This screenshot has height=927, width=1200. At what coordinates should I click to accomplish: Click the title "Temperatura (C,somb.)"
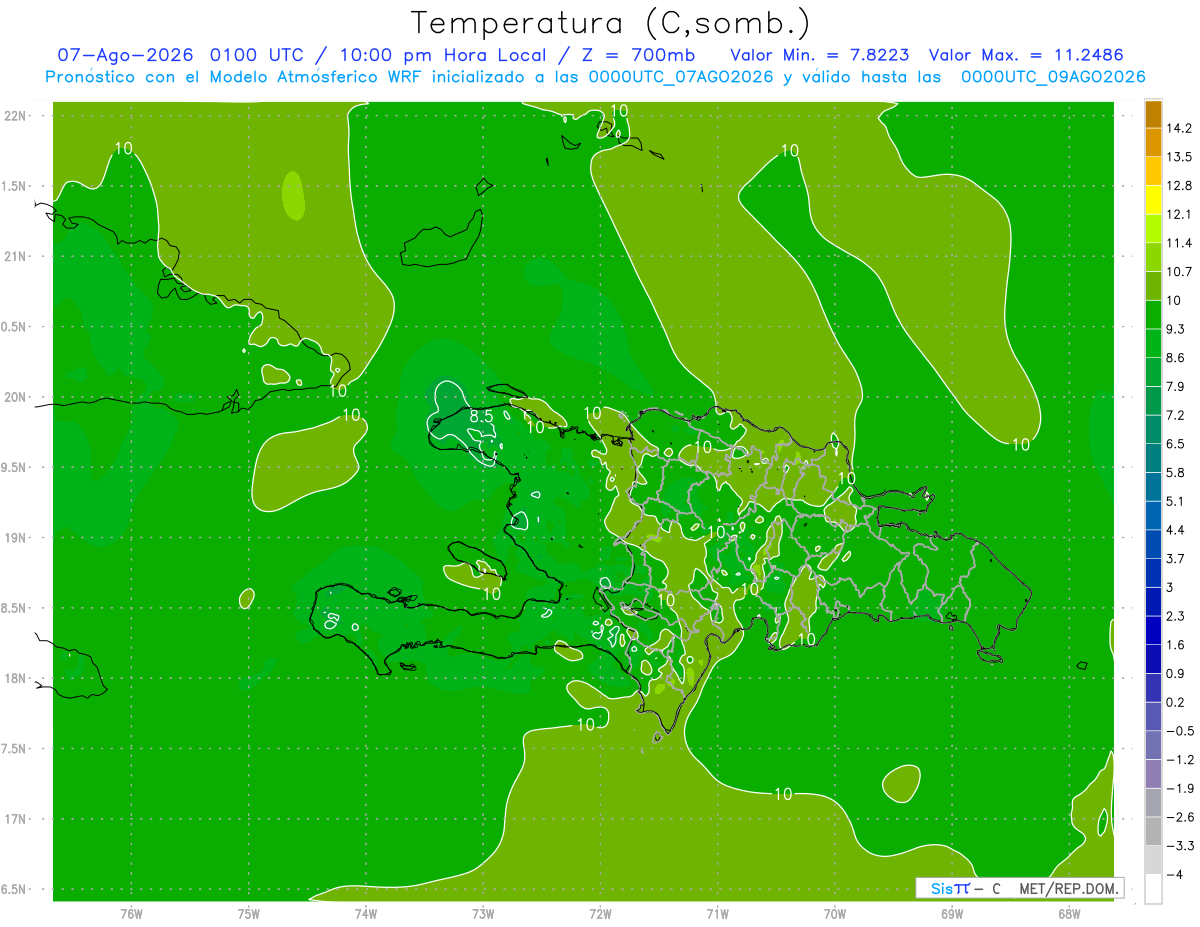coord(610,22)
